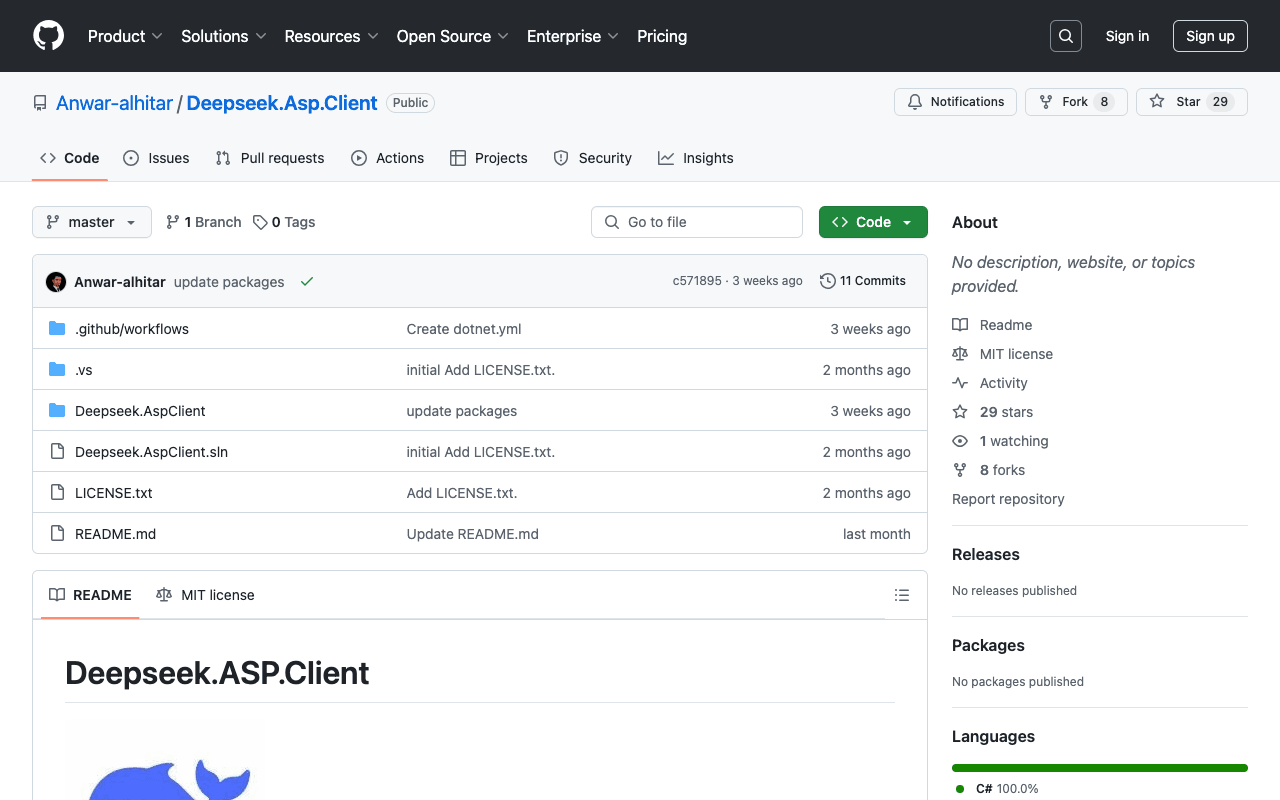Switch to the Pull requests tab
This screenshot has height=800, width=1280.
point(270,158)
